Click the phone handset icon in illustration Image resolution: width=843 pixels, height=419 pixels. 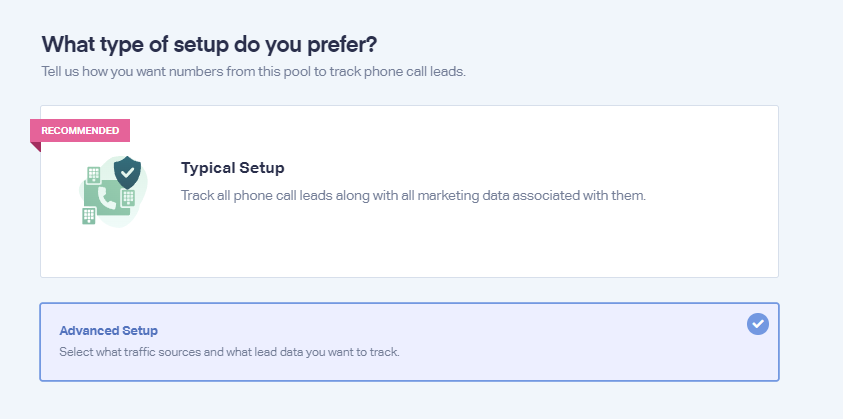coord(108,200)
